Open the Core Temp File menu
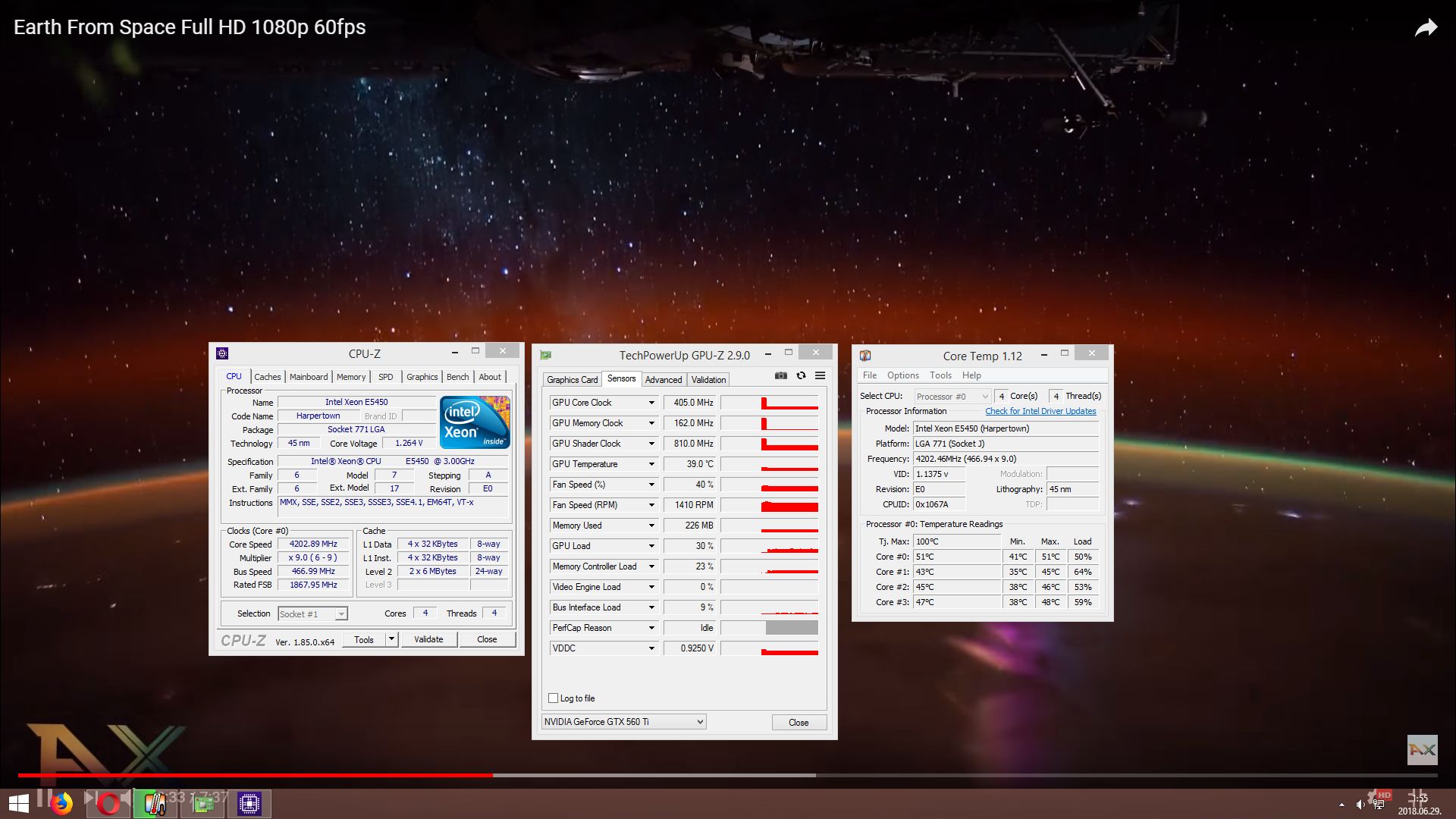 (x=870, y=375)
